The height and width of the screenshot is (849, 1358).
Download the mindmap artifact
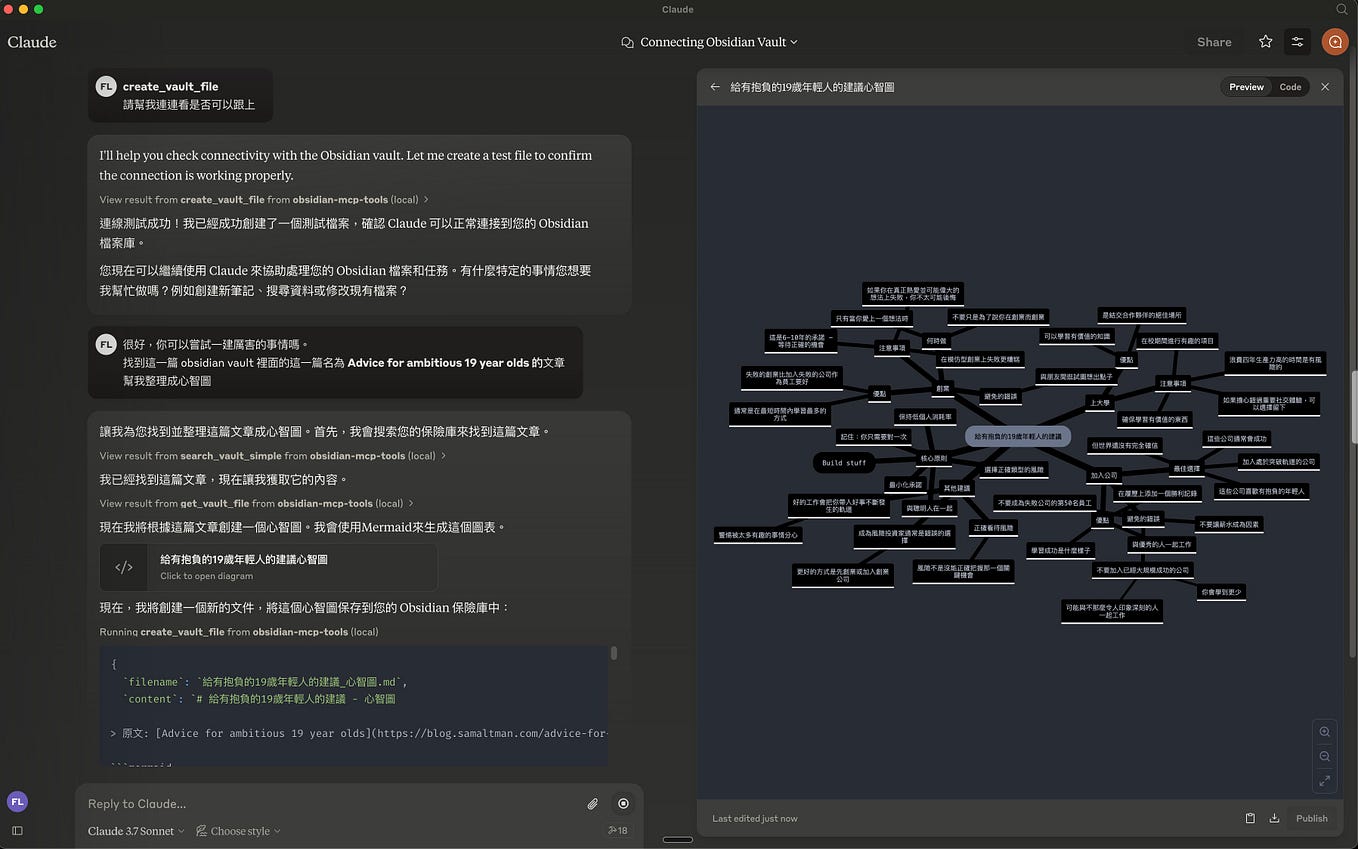[1273, 818]
